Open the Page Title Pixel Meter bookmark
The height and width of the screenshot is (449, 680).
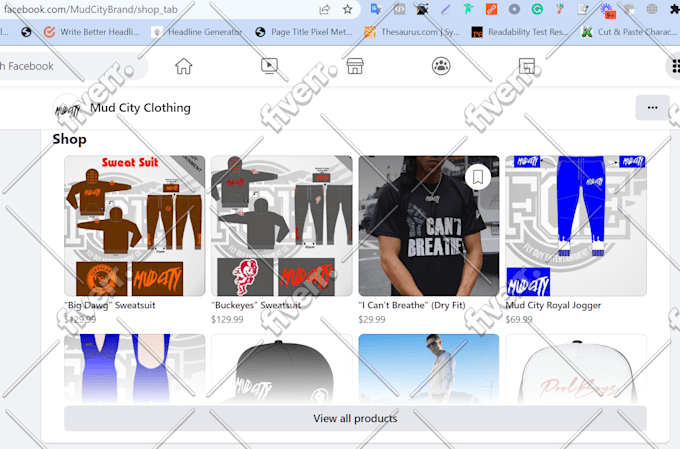tap(304, 32)
